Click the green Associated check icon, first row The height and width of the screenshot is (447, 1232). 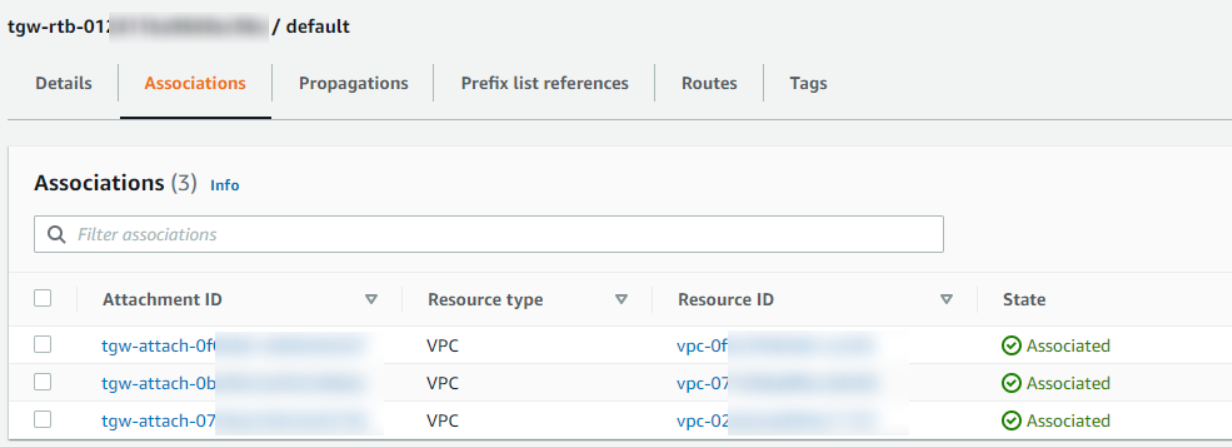click(x=1012, y=346)
